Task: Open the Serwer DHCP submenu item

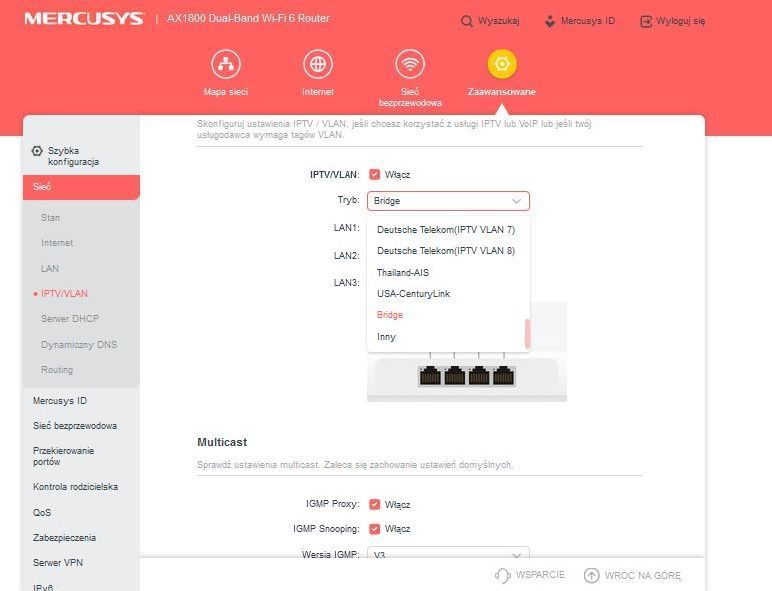Action: point(70,319)
